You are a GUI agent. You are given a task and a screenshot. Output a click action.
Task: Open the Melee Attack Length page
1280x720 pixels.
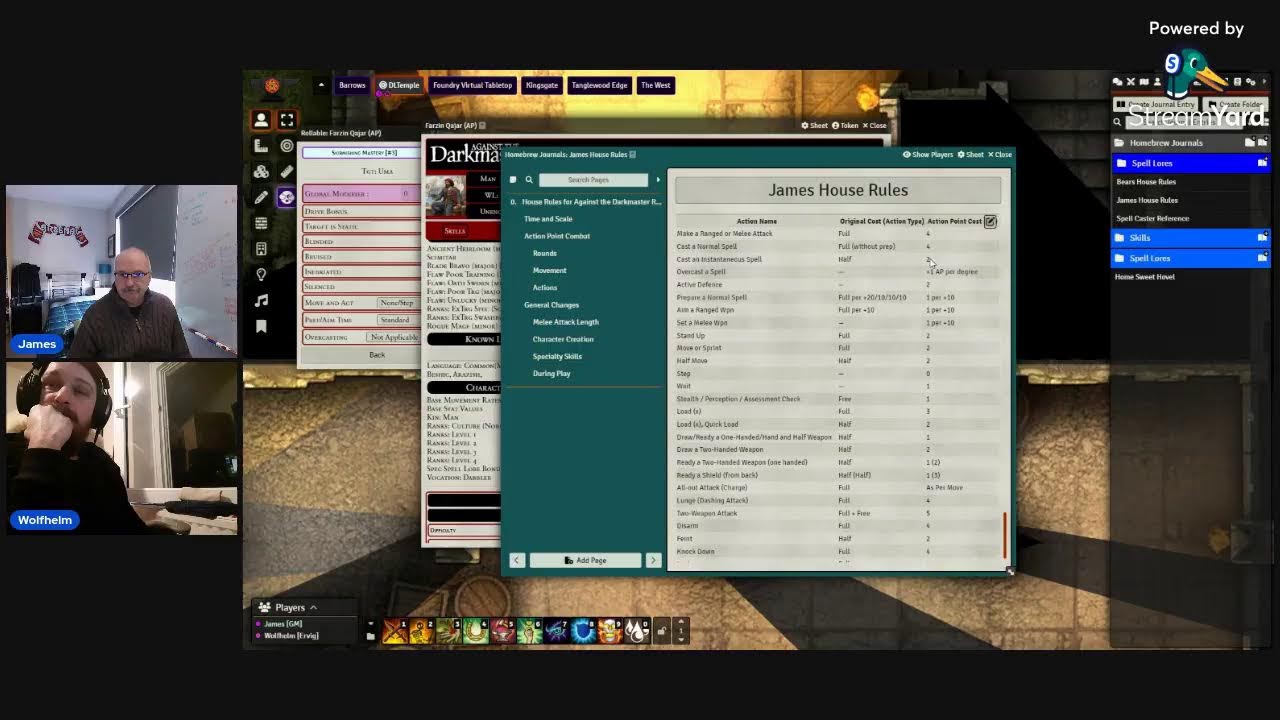(566, 322)
